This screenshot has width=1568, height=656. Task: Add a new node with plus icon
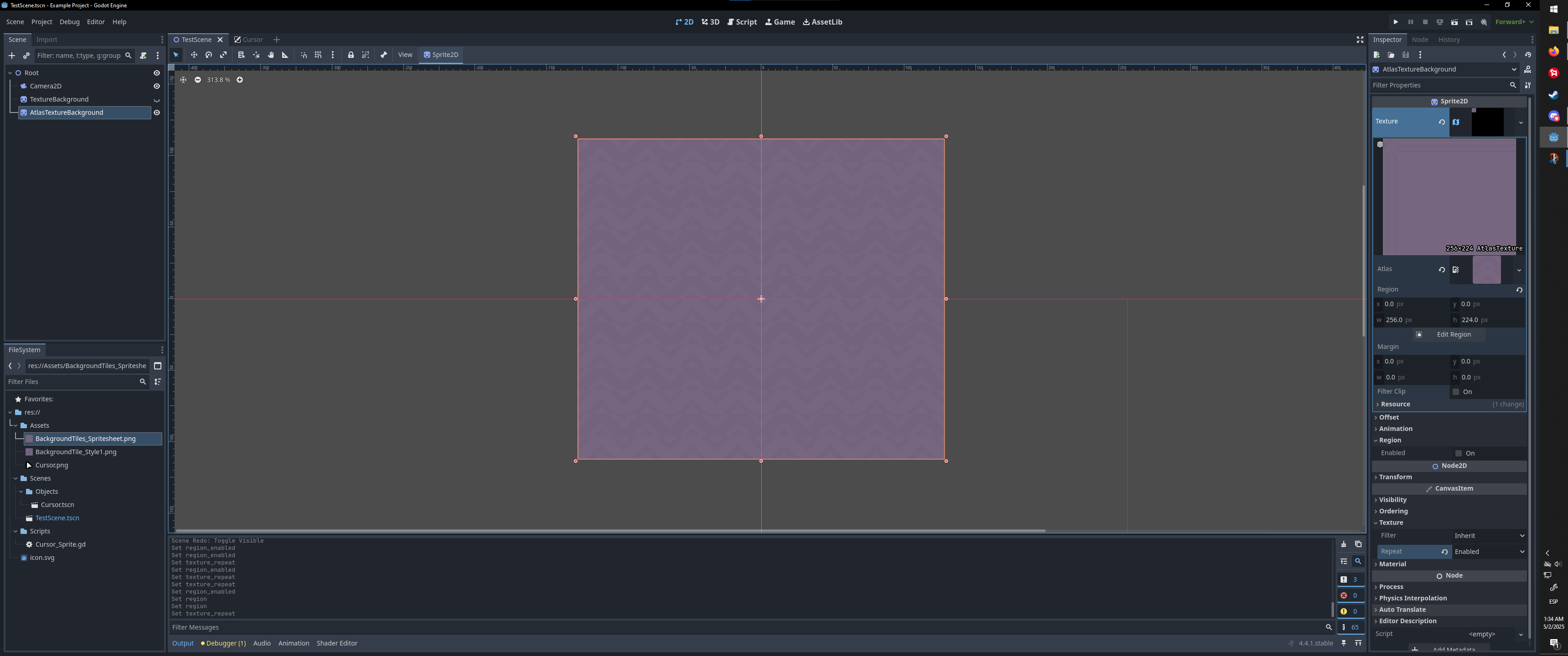[x=11, y=56]
